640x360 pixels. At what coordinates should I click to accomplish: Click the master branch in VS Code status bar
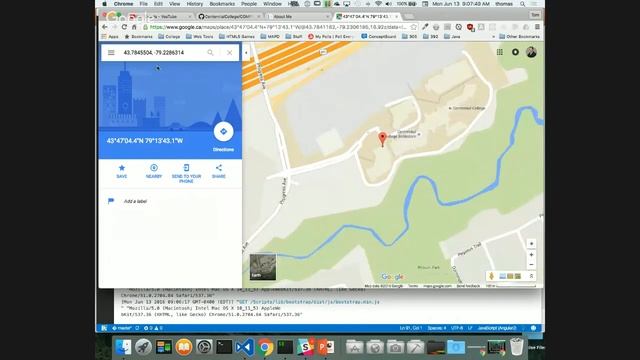point(122,328)
